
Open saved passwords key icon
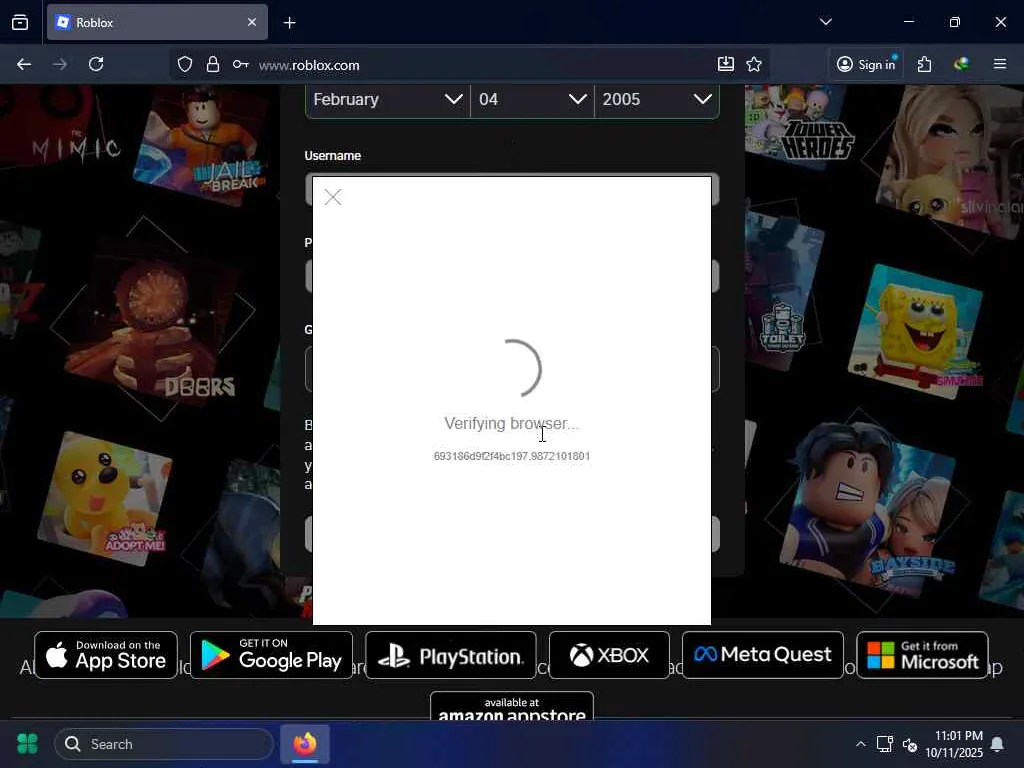[241, 65]
